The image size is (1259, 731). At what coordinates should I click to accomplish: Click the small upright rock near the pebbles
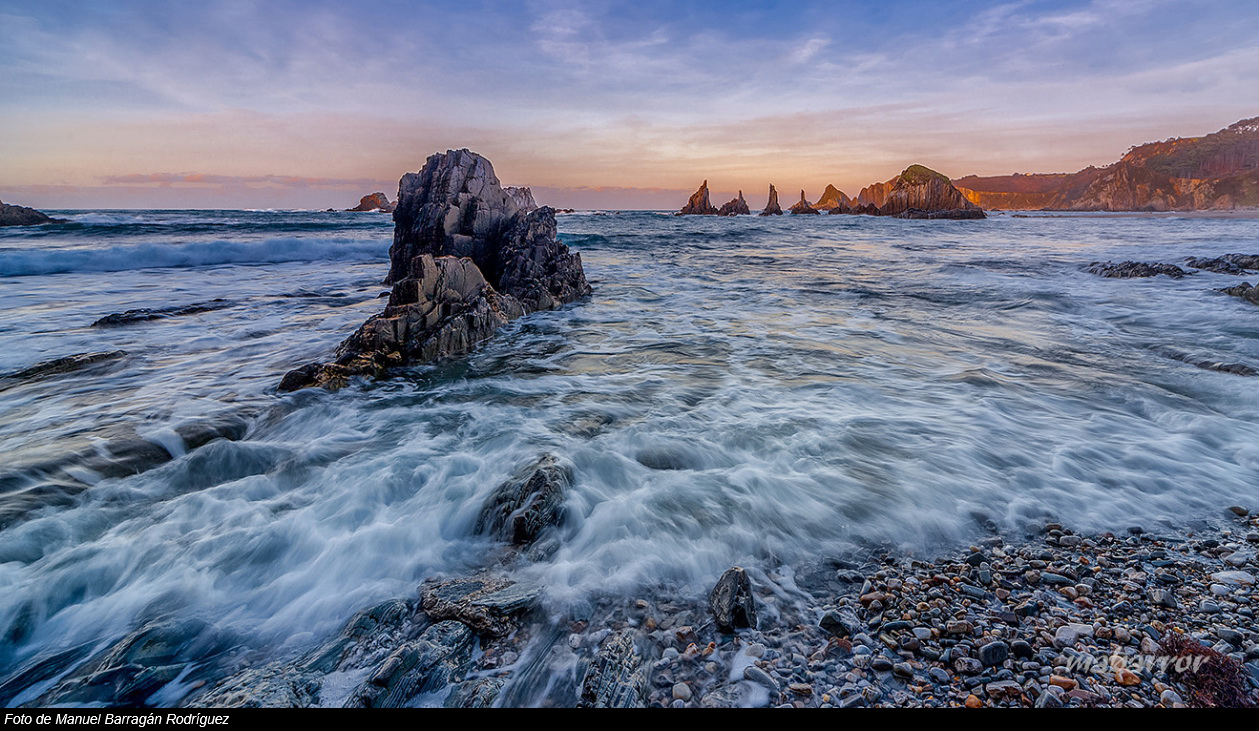click(733, 599)
